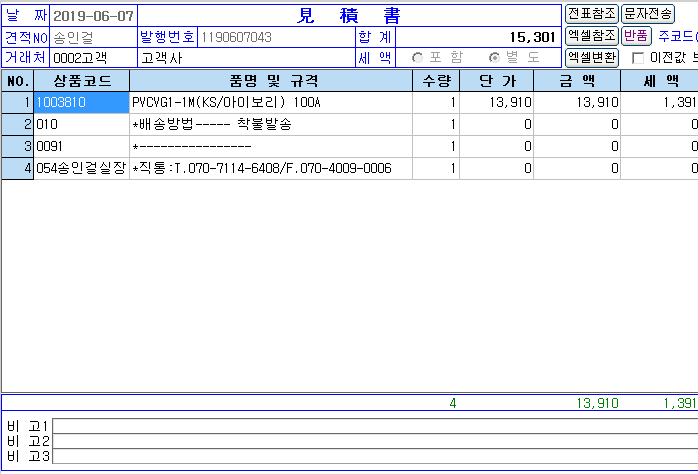The width and height of the screenshot is (698, 474).
Task: Toggle the 이전값 checkbox
Action: (x=638, y=58)
